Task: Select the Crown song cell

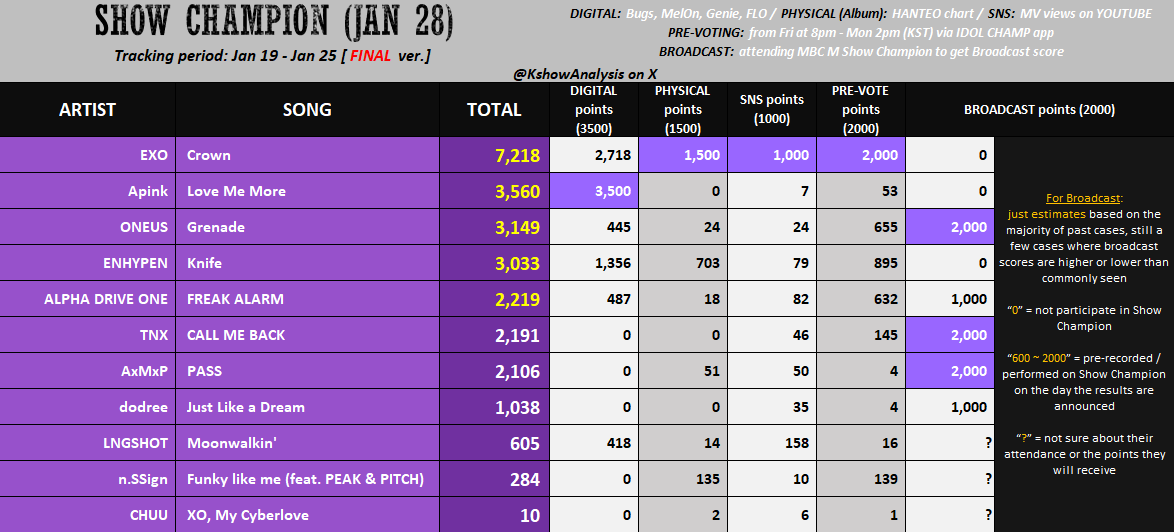Action: pos(307,155)
